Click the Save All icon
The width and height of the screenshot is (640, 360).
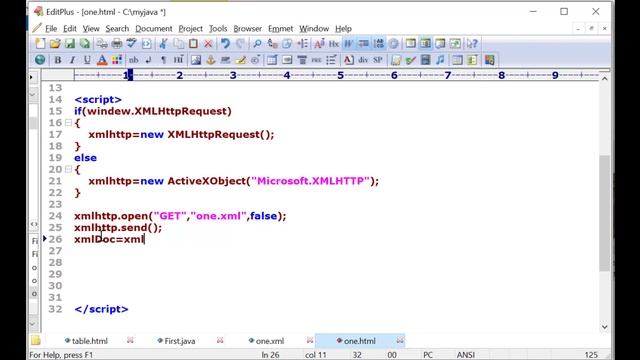84,43
